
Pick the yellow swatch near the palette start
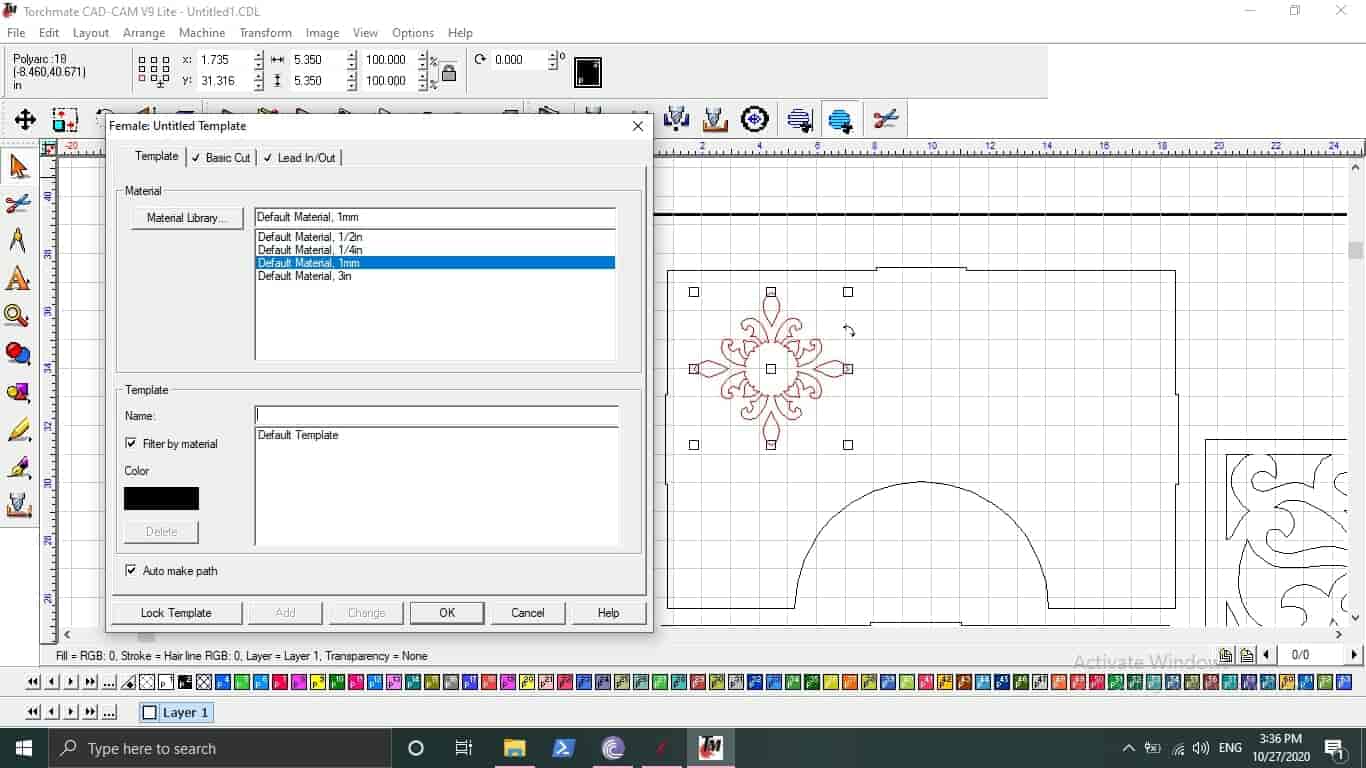tap(318, 682)
